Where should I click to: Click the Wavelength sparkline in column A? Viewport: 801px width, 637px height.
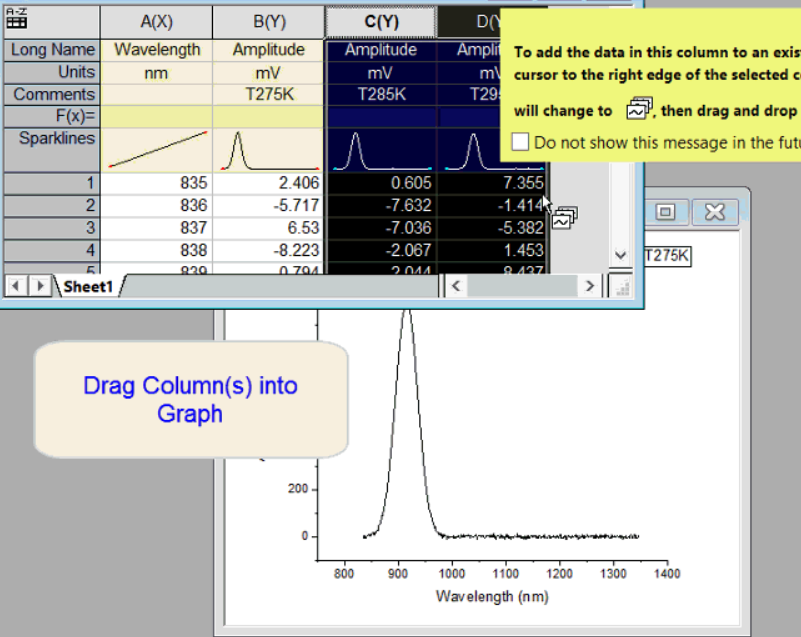point(157,150)
